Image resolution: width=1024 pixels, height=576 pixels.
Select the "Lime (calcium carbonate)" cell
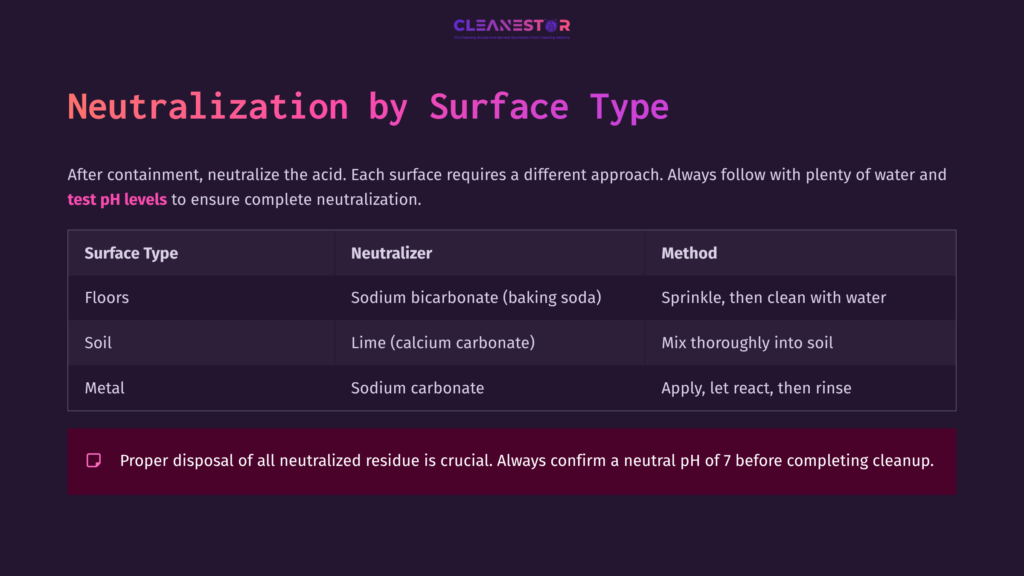pos(443,343)
